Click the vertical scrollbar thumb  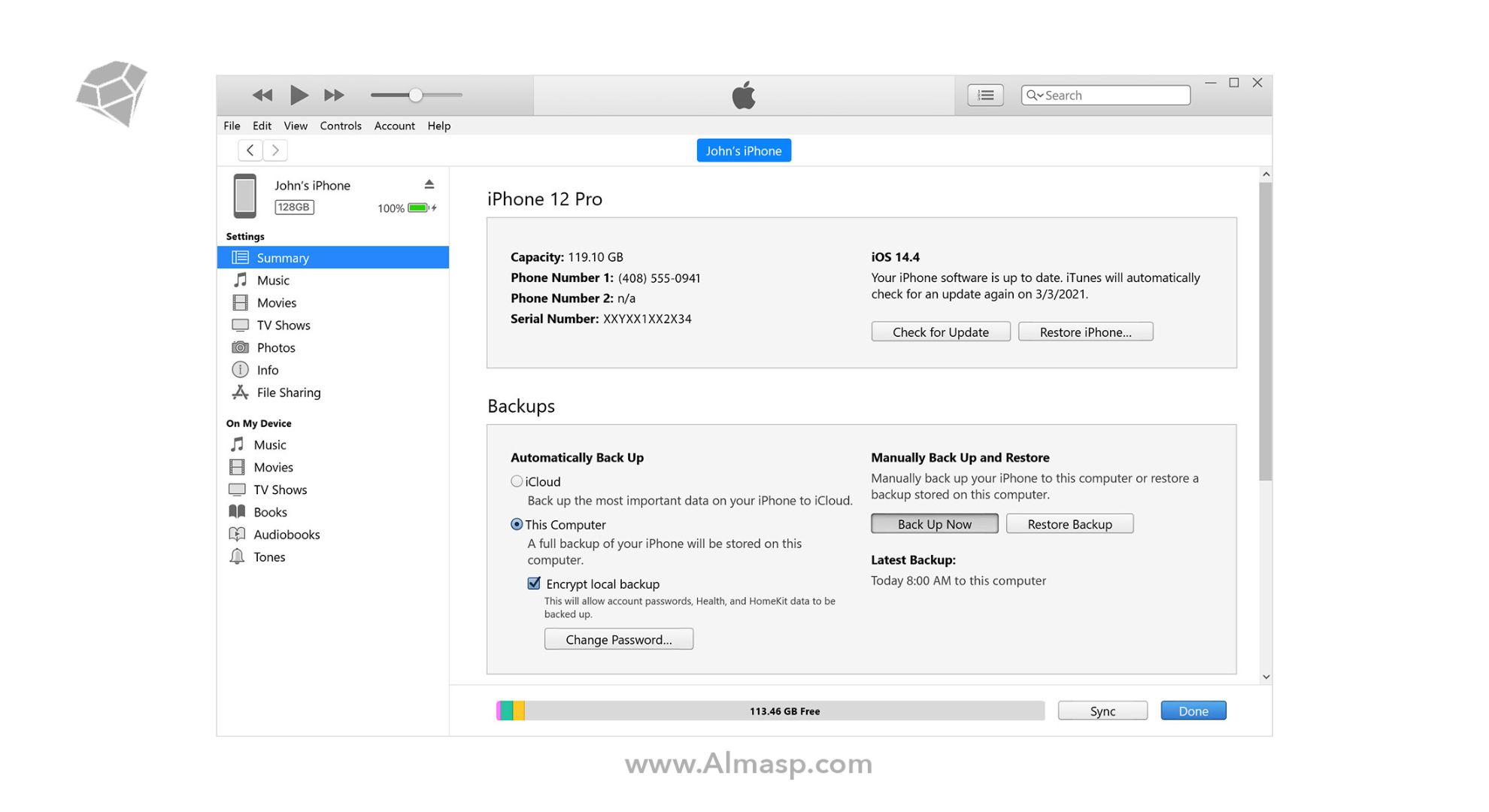1266,331
